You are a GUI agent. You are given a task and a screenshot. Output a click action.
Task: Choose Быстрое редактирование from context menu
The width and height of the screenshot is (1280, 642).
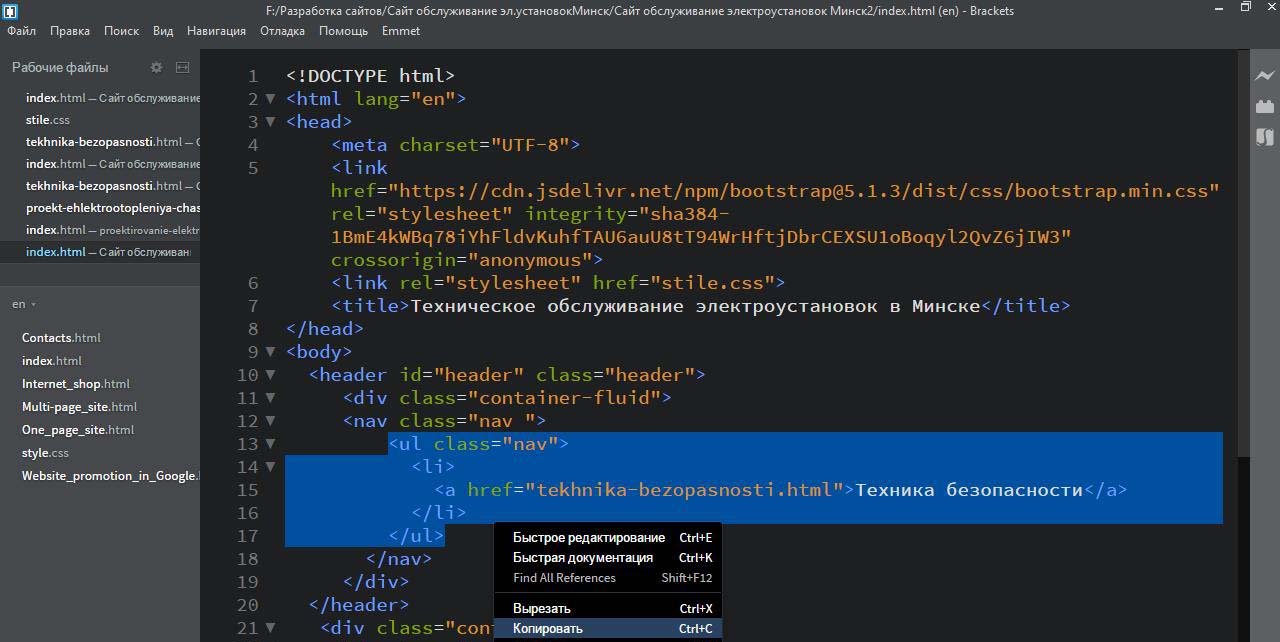588,538
